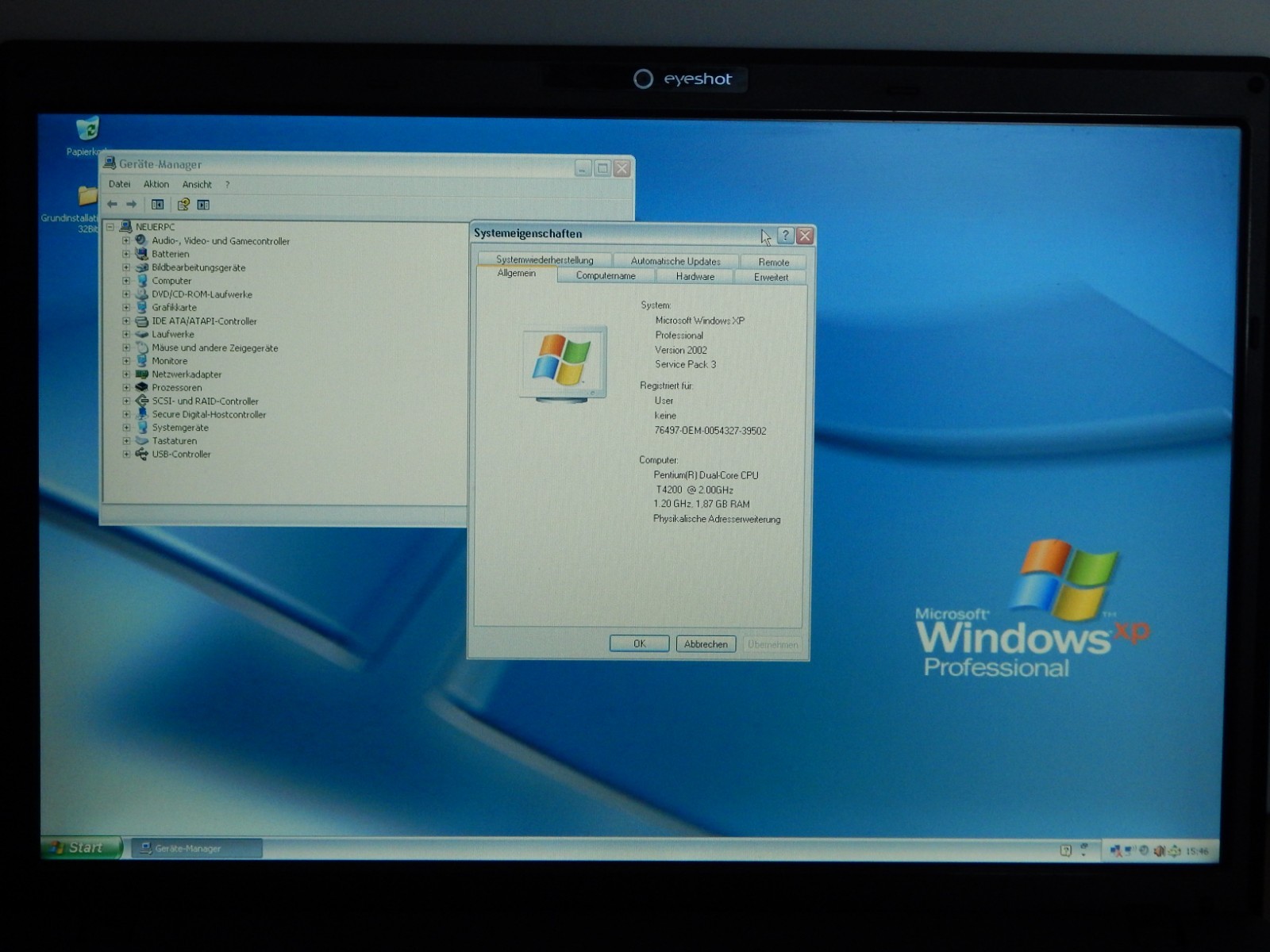Screen dimensions: 1270x952
Task: Click the Audio-, Video- und Gamecontroller icon
Action: (142, 240)
